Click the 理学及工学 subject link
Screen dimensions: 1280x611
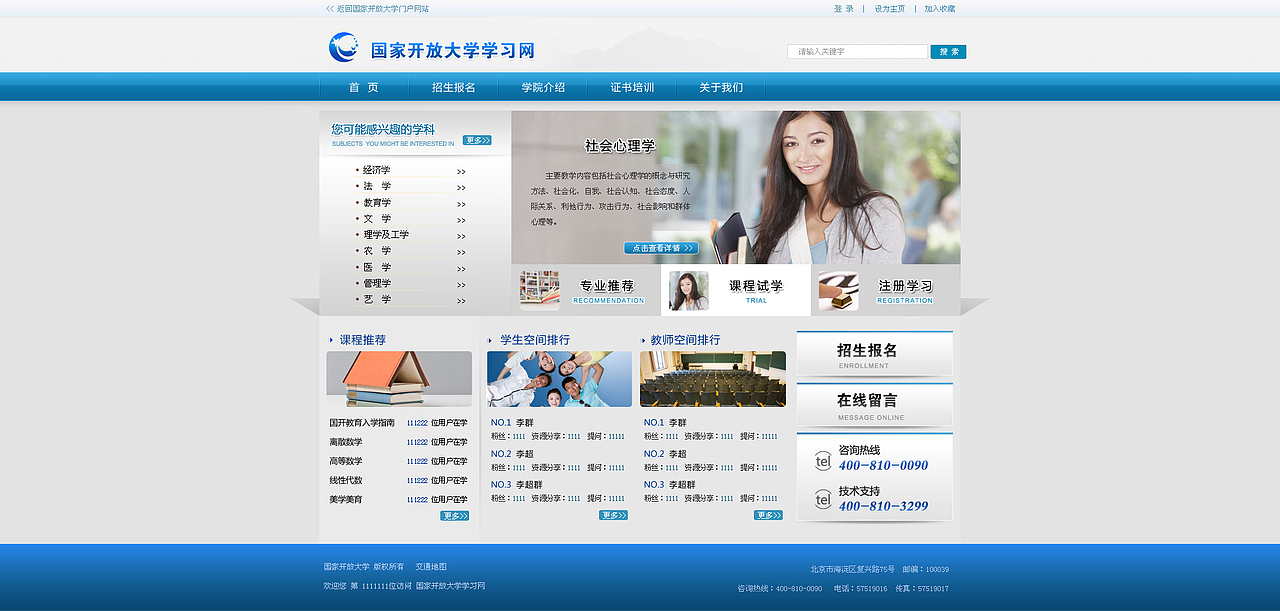386,235
